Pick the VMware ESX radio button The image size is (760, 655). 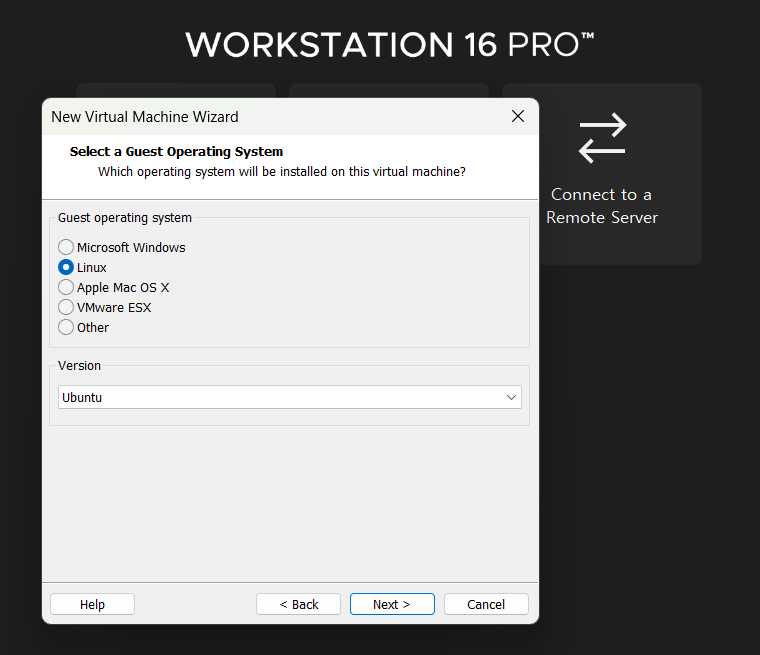pos(66,307)
